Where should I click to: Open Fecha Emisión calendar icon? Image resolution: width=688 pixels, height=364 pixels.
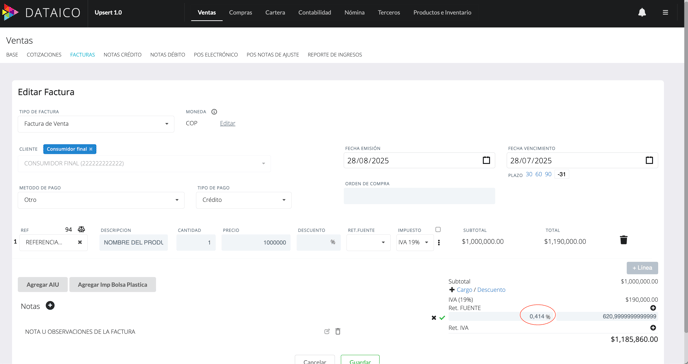486,160
